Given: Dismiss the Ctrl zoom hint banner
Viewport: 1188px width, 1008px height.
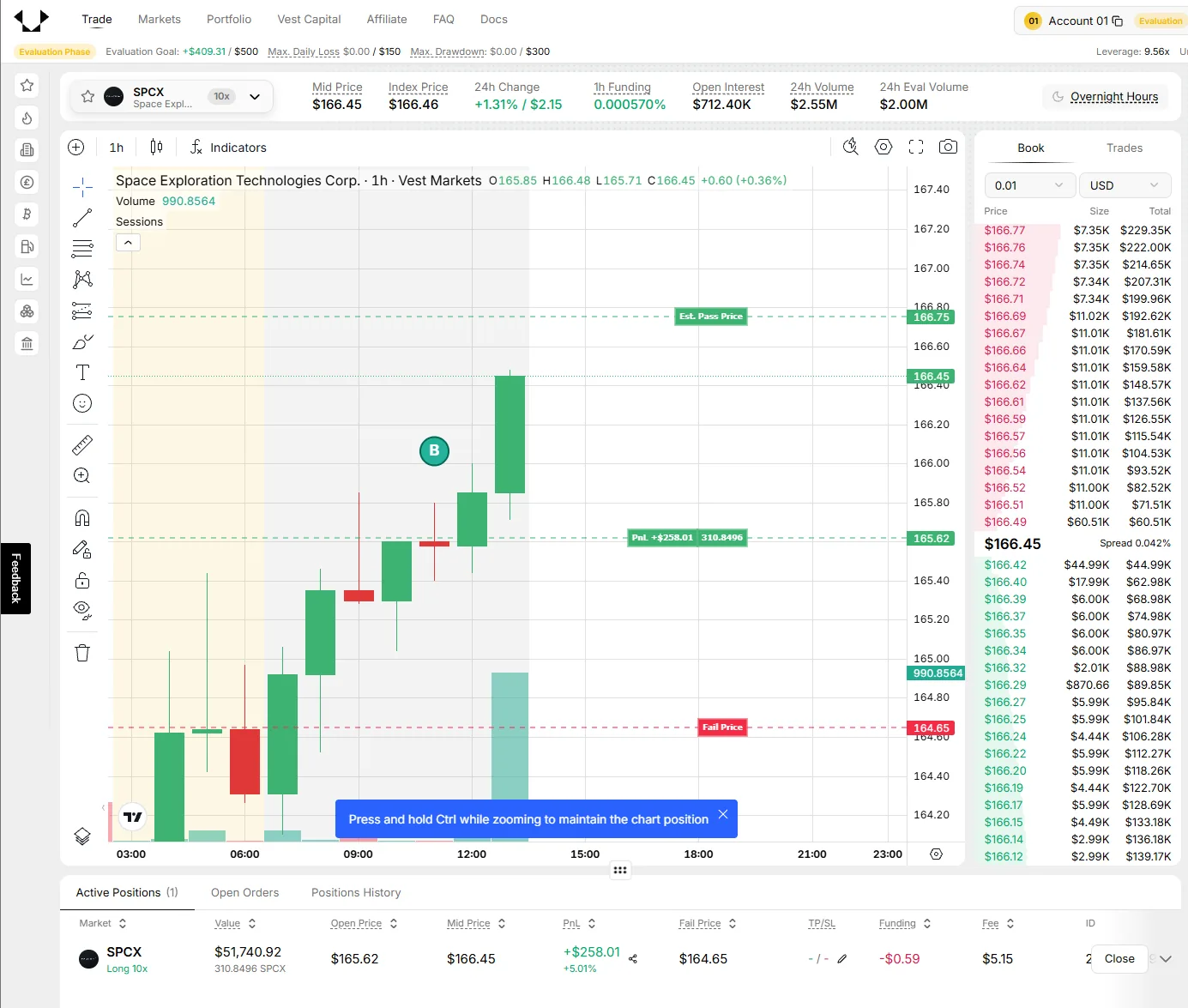Looking at the screenshot, I should [x=723, y=814].
